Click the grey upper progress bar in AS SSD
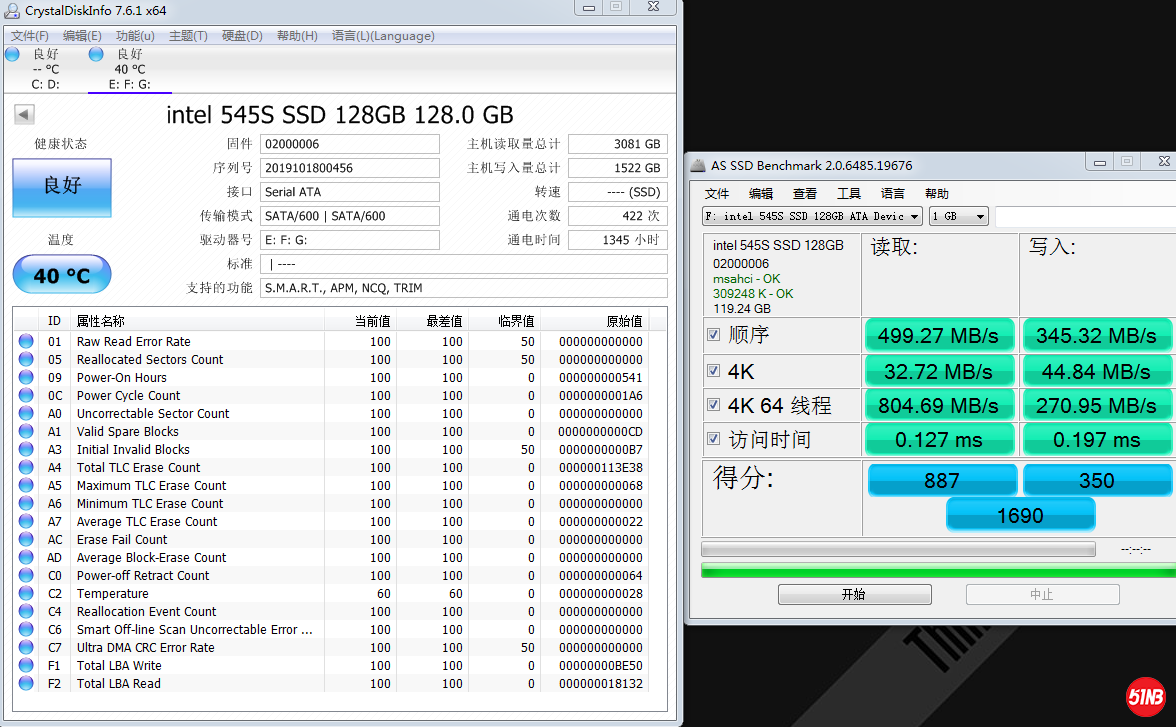This screenshot has width=1176, height=727. click(x=898, y=549)
